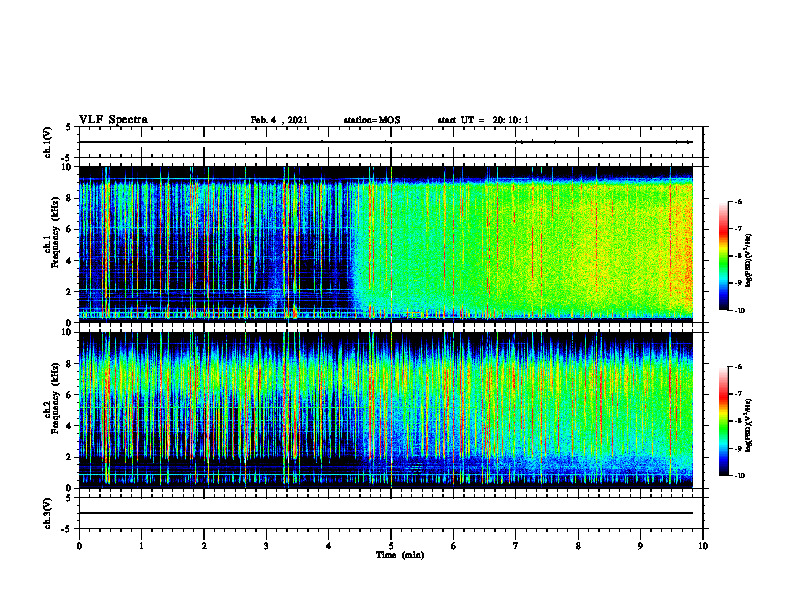Click the "start UT = 20:10:1" label
The image size is (792, 612).
click(483, 120)
